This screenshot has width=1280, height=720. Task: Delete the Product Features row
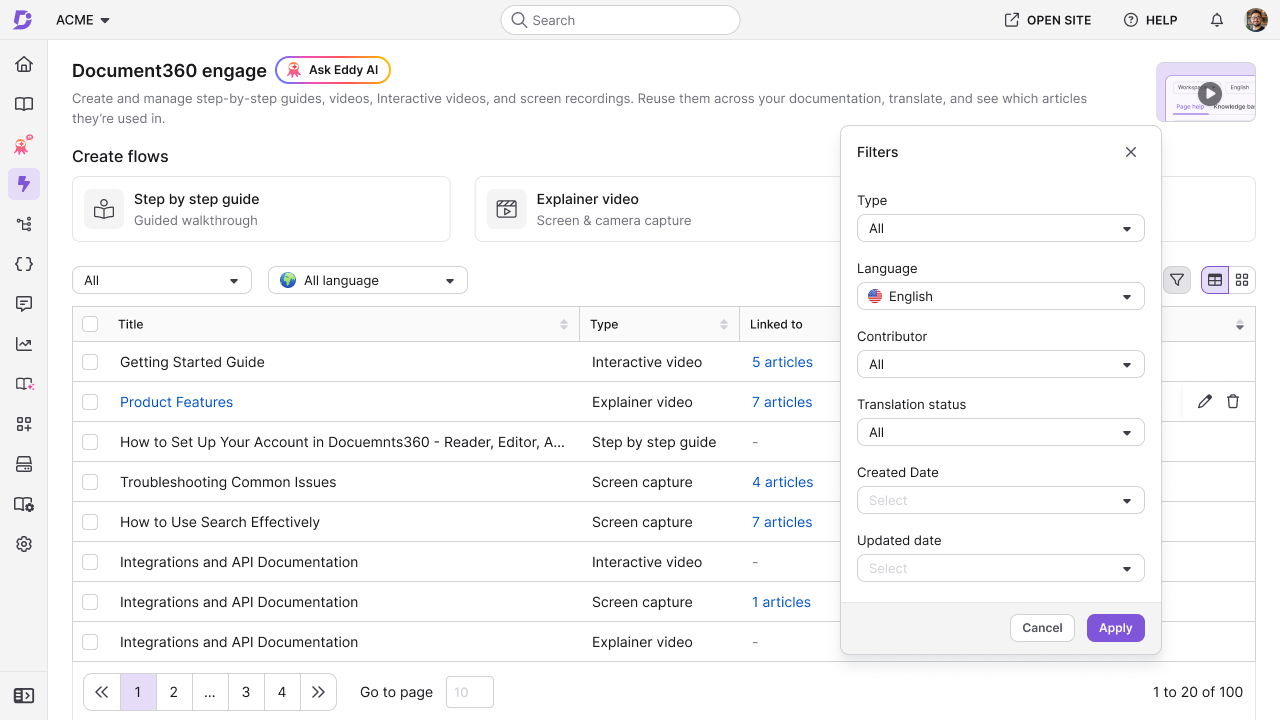pyautogui.click(x=1233, y=401)
